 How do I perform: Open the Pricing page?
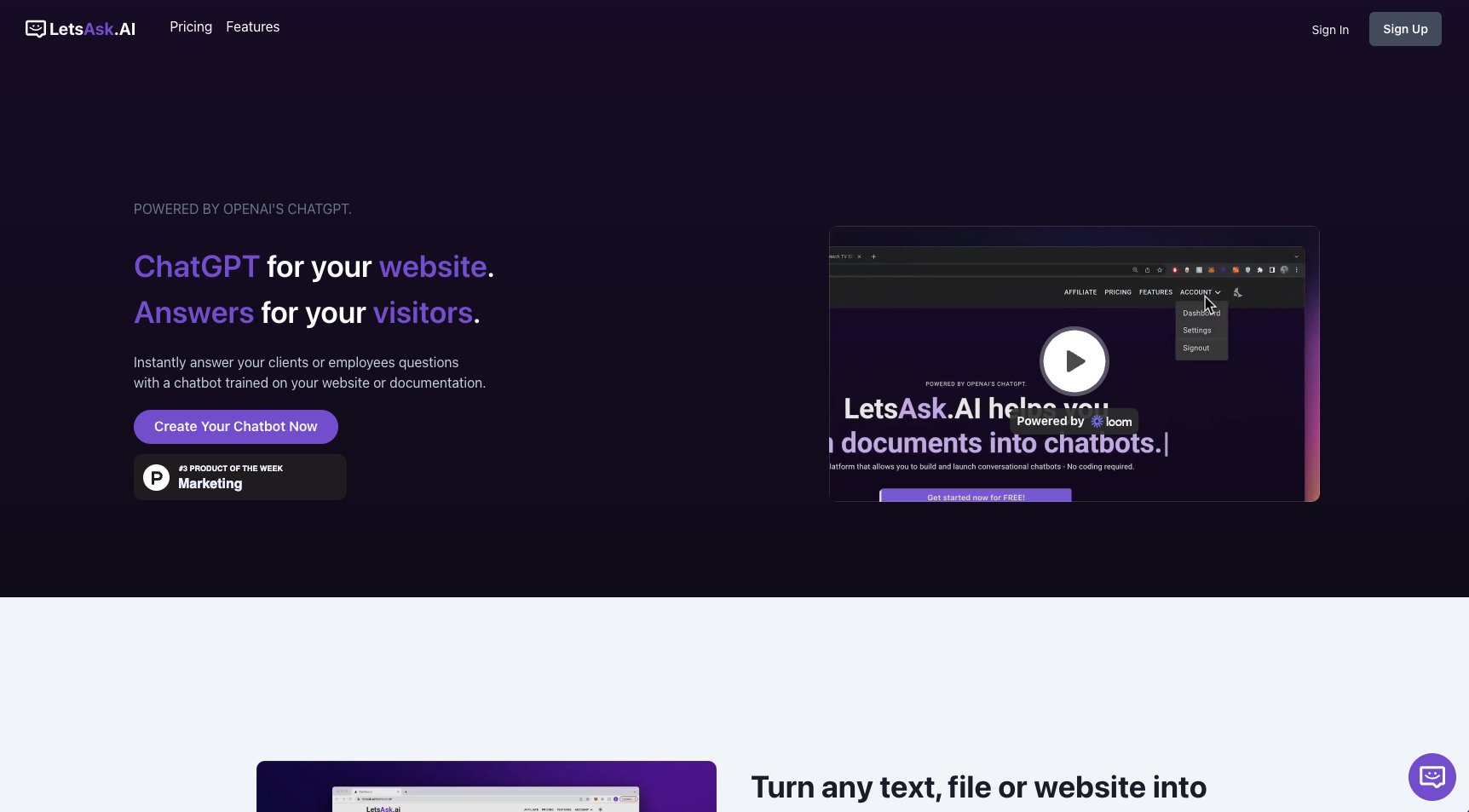coord(191,27)
